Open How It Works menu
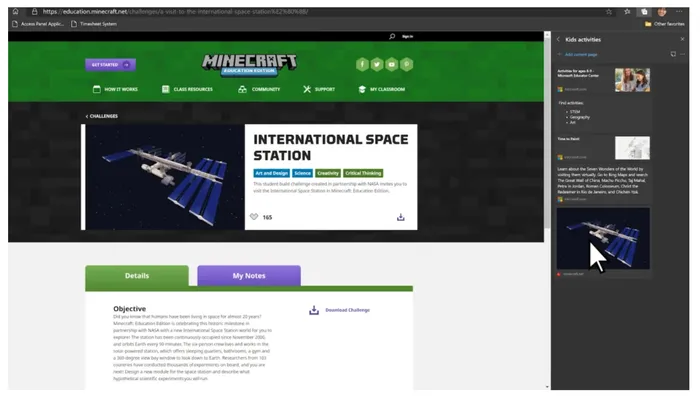This screenshot has height=405, width=700. pyautogui.click(x=115, y=89)
